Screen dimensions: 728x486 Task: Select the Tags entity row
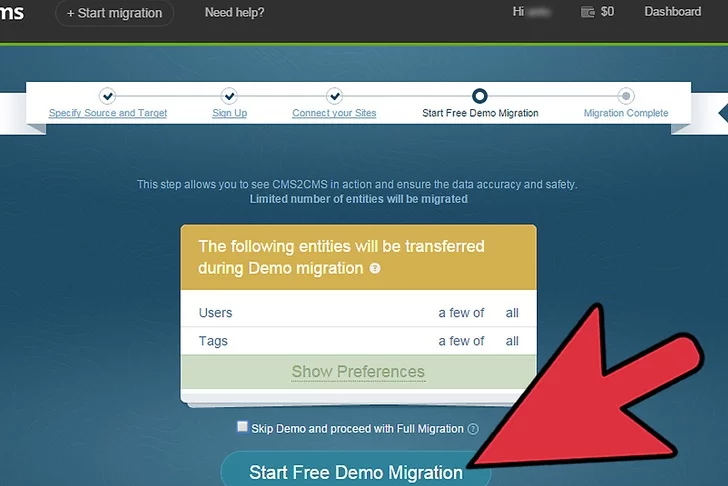[x=358, y=341]
